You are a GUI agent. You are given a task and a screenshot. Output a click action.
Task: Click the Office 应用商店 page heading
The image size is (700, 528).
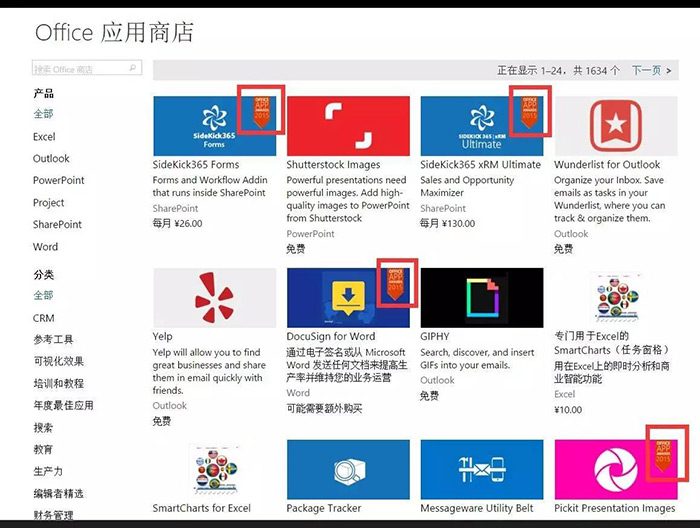(x=114, y=33)
